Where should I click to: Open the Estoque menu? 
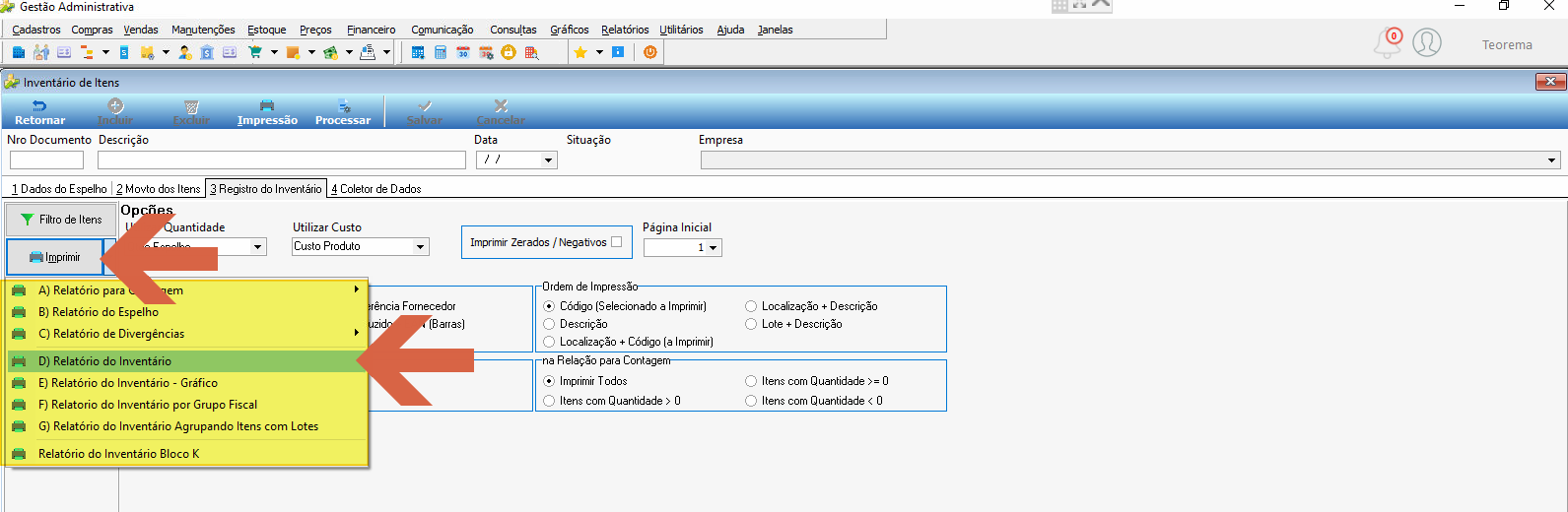click(x=266, y=30)
